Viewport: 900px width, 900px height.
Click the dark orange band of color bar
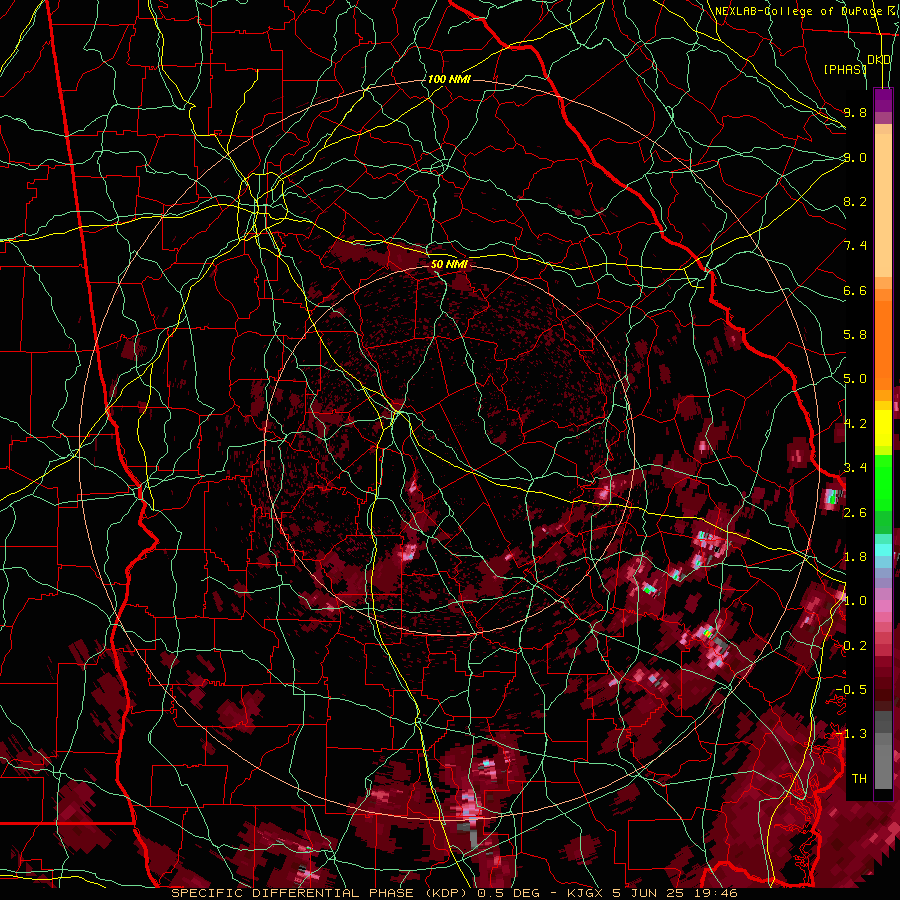click(x=883, y=344)
